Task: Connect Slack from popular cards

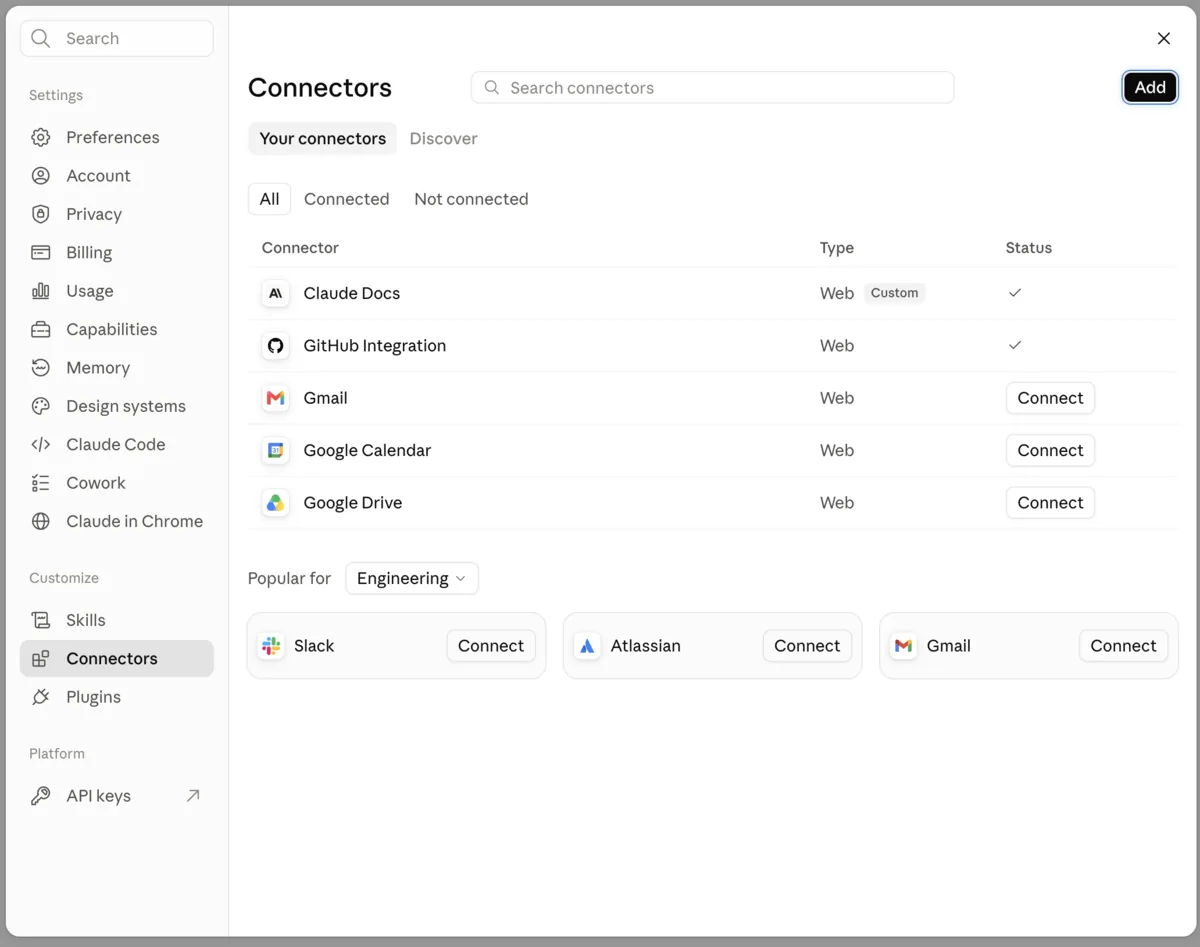Action: (491, 646)
